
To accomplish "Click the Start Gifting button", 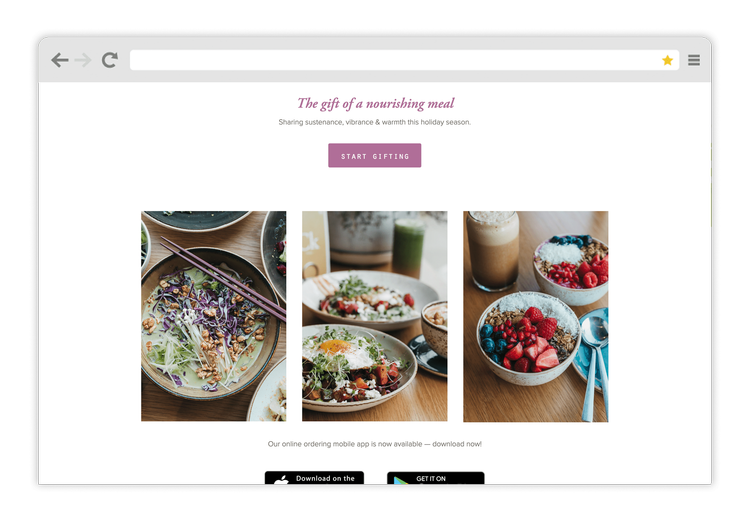I will [375, 155].
